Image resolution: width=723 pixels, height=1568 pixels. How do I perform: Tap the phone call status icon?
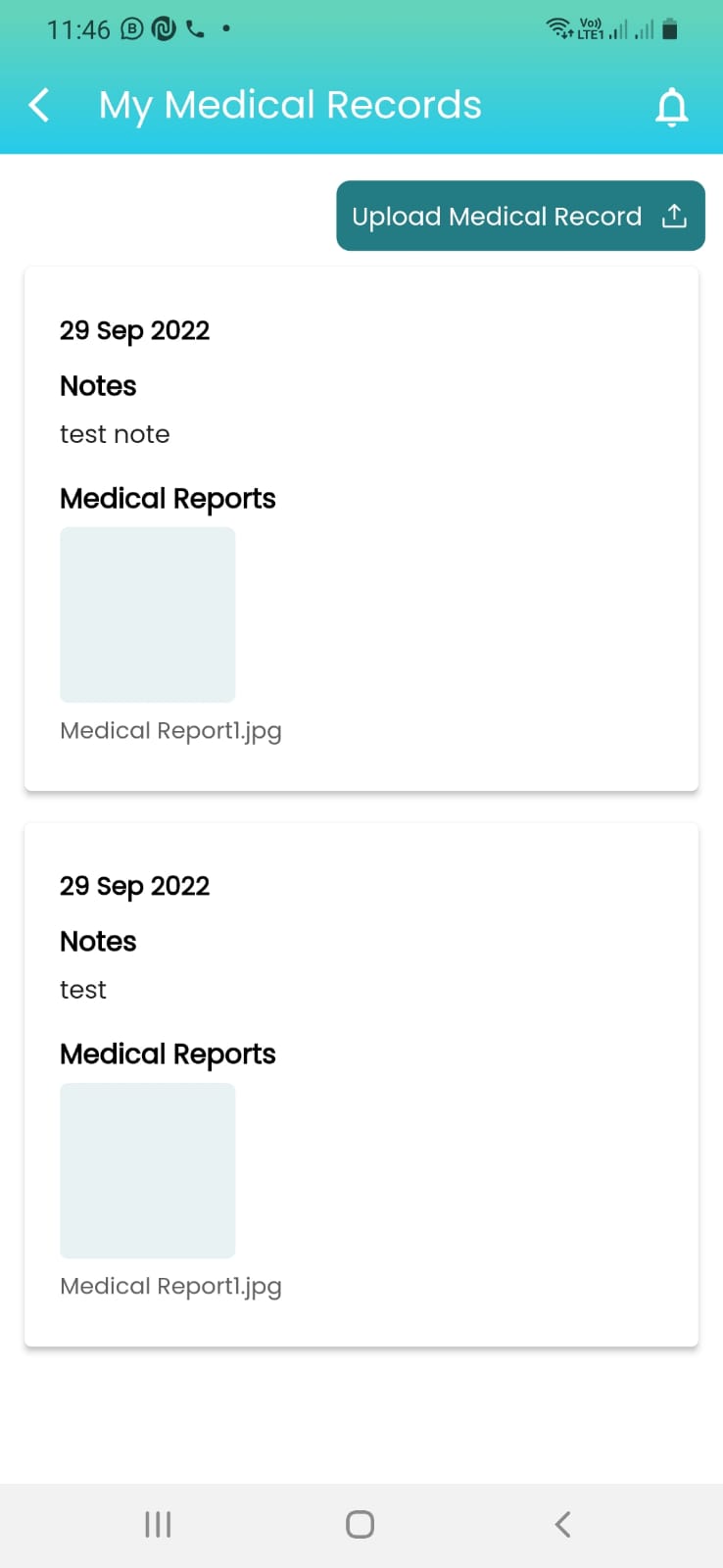pos(196,29)
